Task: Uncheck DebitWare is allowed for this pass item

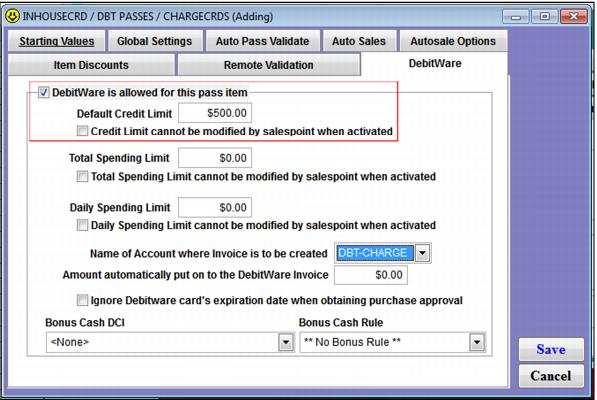Action: click(43, 92)
